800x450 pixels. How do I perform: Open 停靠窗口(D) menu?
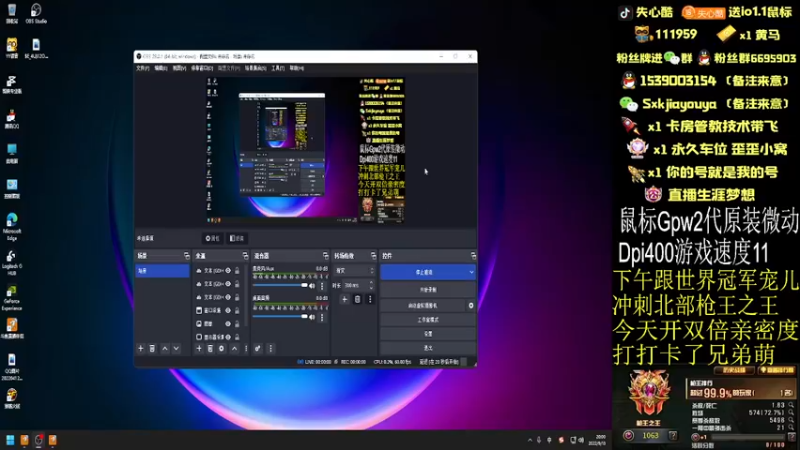[x=202, y=68]
